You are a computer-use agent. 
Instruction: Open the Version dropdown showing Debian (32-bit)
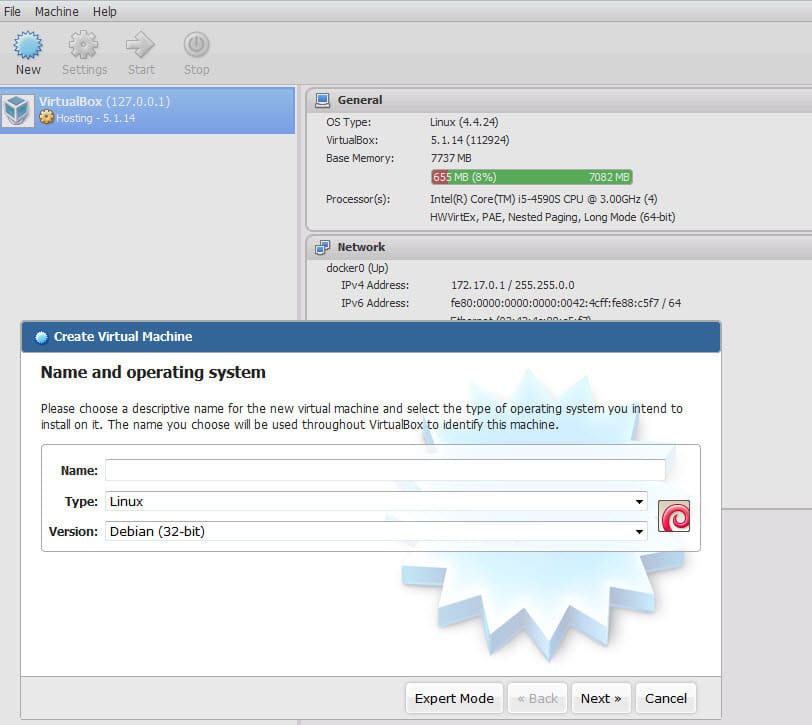(x=376, y=531)
